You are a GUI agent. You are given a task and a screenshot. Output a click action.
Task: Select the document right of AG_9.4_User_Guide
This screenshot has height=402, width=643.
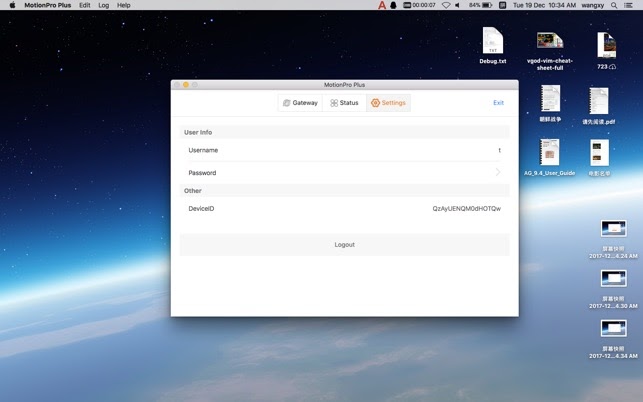599,158
